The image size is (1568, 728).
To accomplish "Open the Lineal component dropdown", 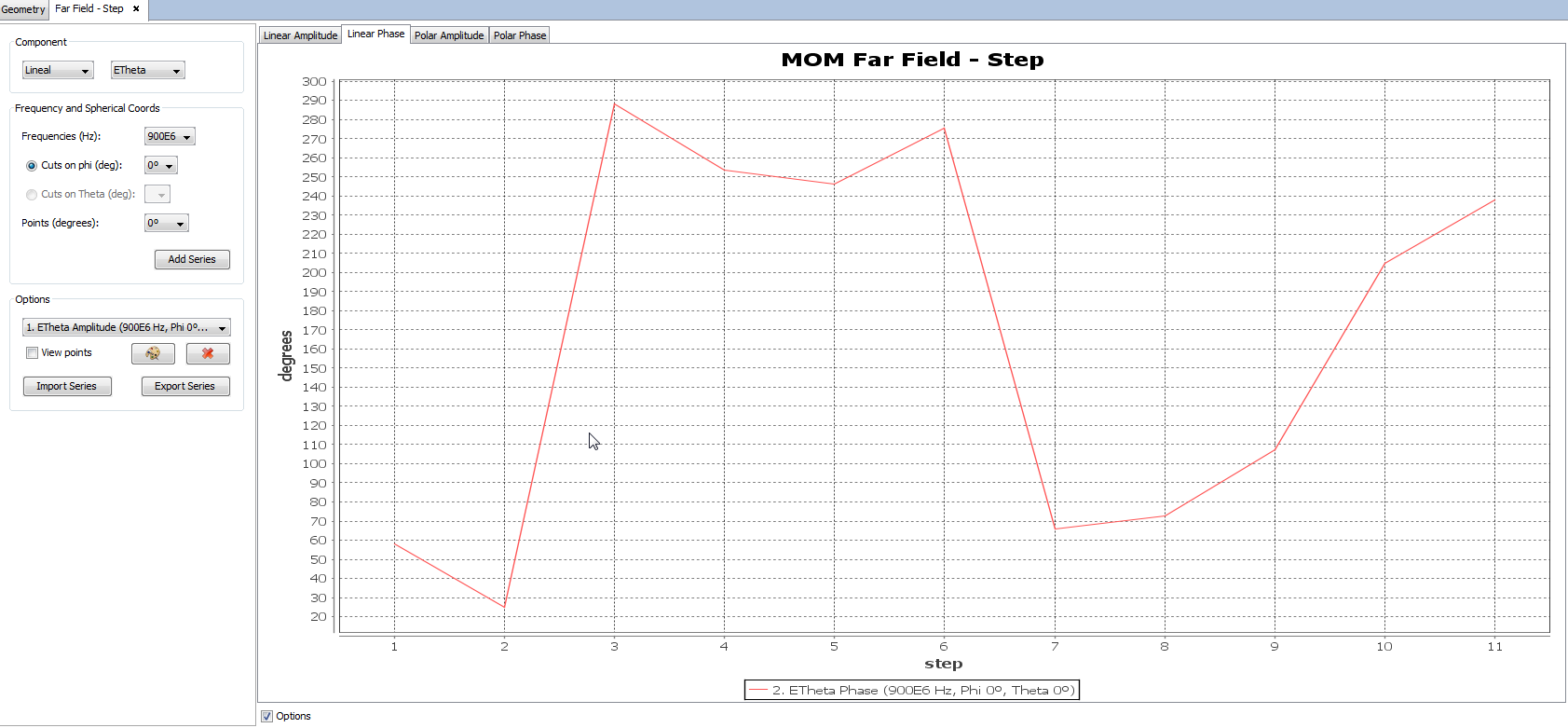I will (58, 71).
